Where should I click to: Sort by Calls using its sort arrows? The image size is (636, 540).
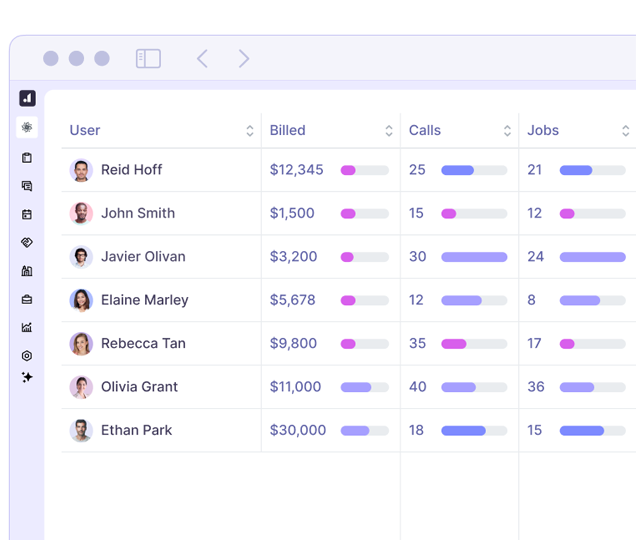pyautogui.click(x=507, y=131)
